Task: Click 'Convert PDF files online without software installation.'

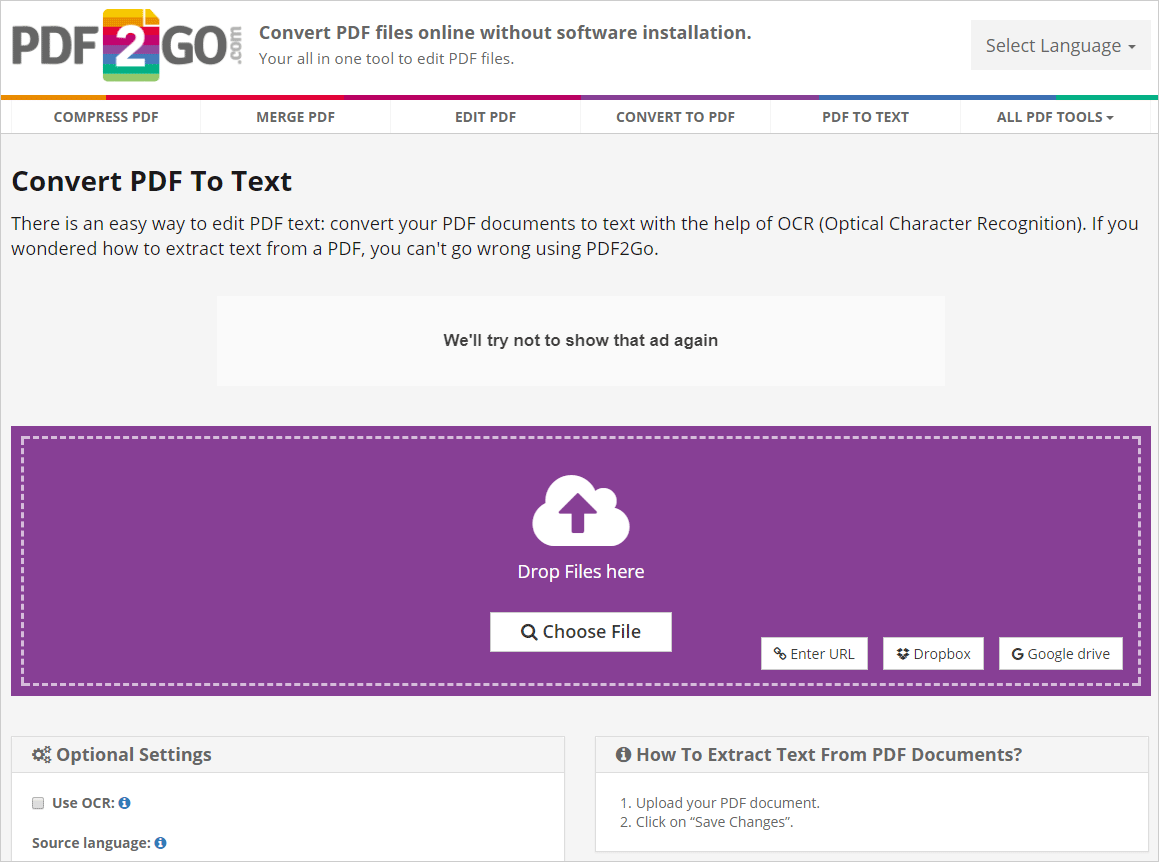Action: (505, 33)
